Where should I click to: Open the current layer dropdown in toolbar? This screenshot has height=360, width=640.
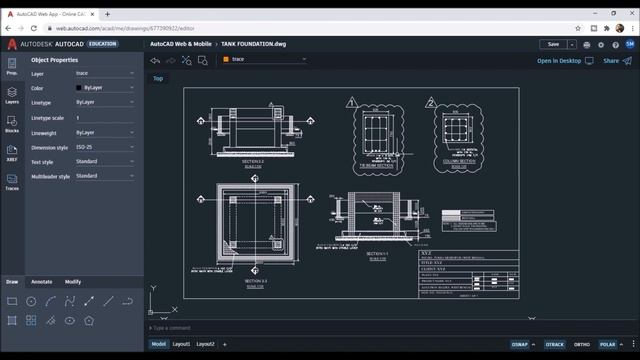click(x=264, y=60)
